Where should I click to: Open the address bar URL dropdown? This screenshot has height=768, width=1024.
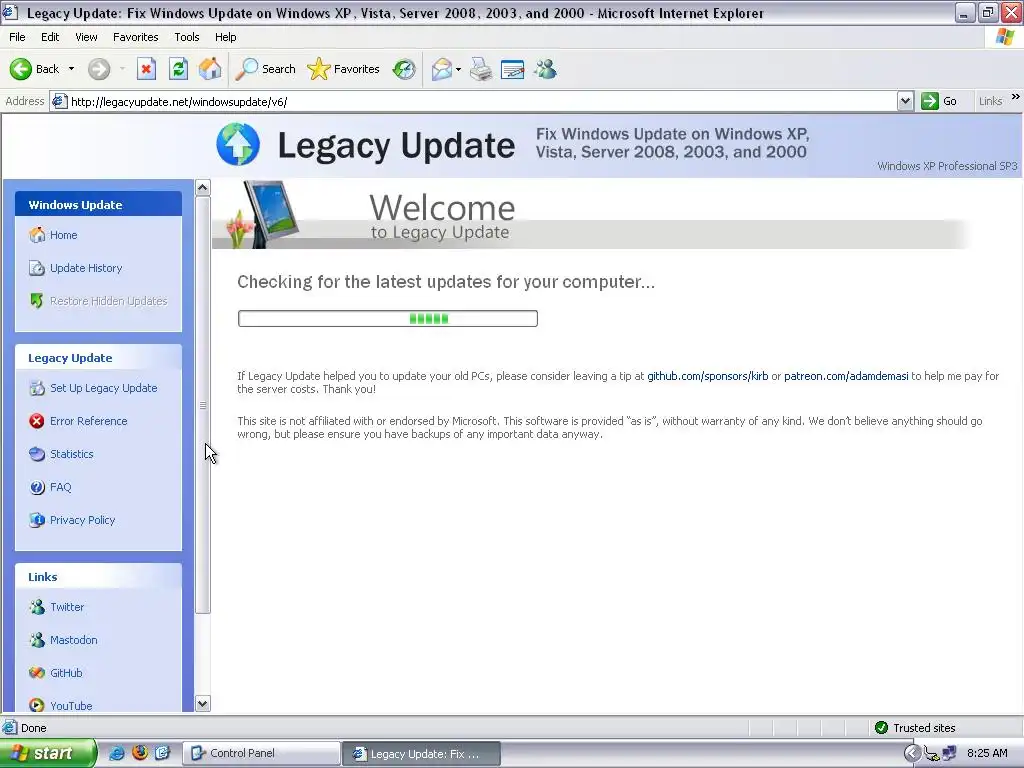pyautogui.click(x=905, y=101)
